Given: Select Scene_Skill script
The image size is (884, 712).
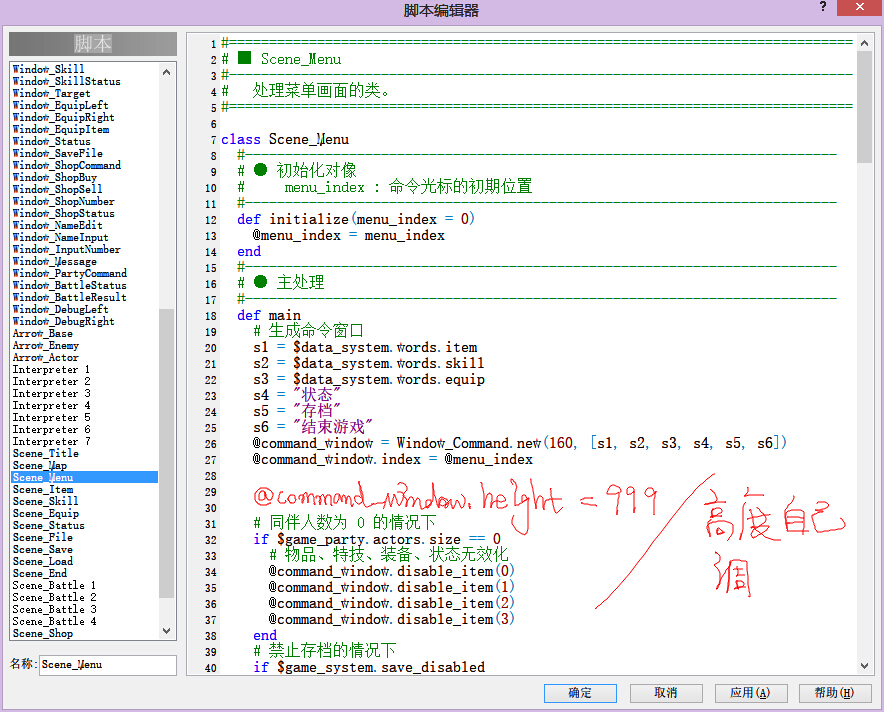Looking at the screenshot, I should pyautogui.click(x=46, y=502).
